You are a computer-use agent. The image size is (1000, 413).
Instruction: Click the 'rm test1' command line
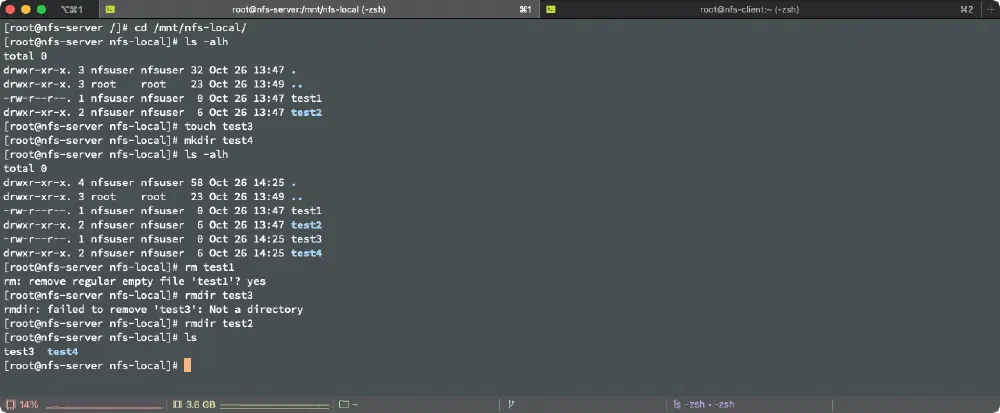119,267
